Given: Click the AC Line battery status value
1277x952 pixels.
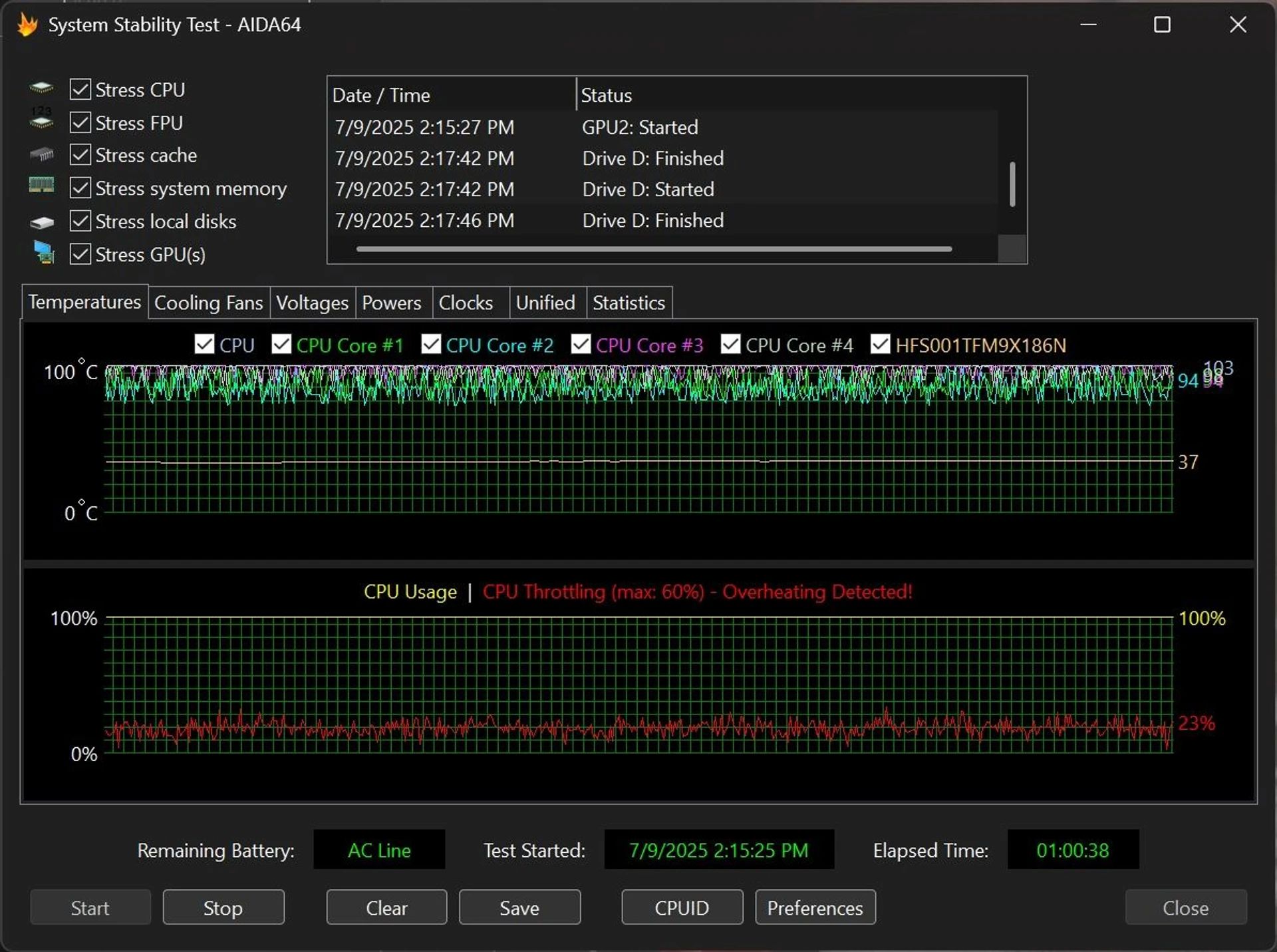Looking at the screenshot, I should 379,850.
